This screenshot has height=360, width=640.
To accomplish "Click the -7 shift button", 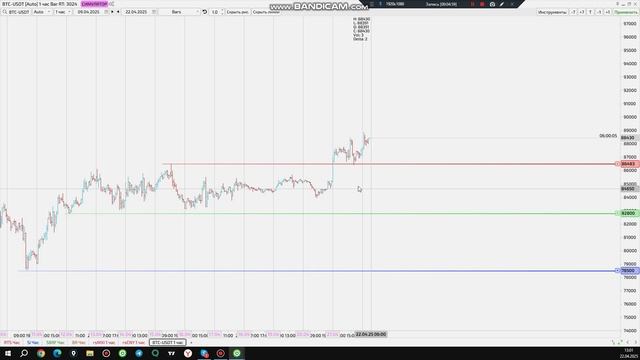I will [573, 12].
